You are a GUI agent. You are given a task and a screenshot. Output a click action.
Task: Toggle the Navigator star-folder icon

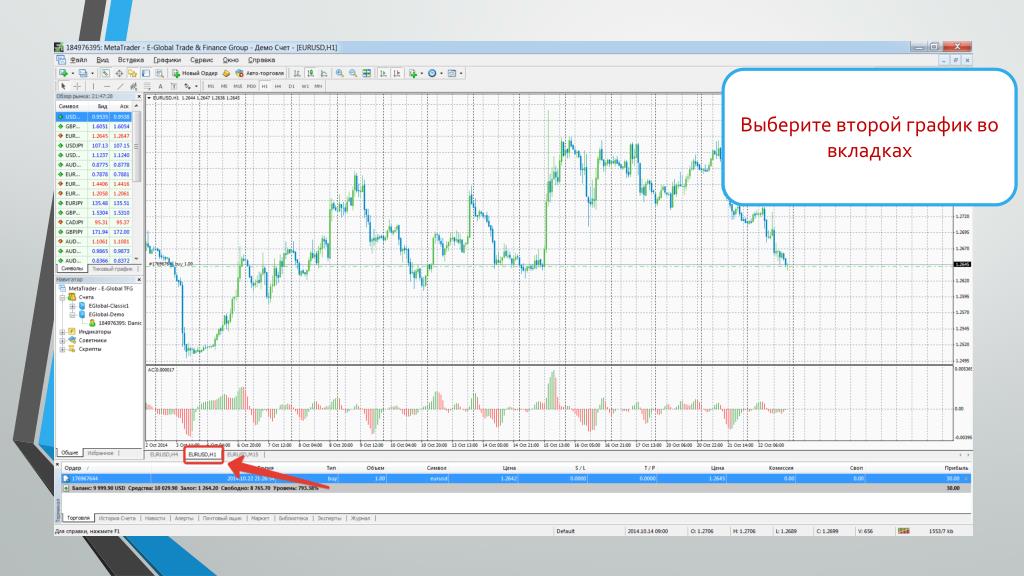[x=132, y=73]
